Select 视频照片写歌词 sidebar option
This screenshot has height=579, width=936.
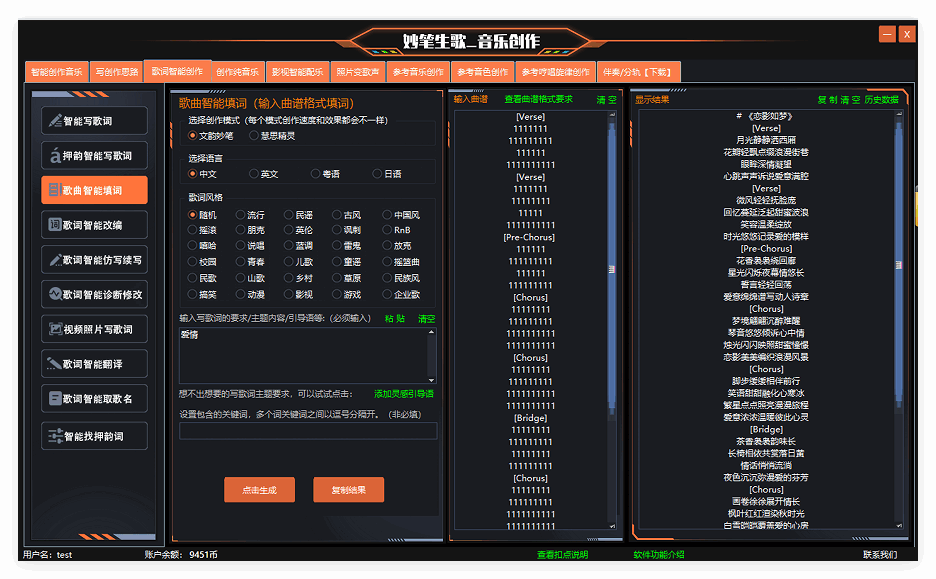click(94, 329)
